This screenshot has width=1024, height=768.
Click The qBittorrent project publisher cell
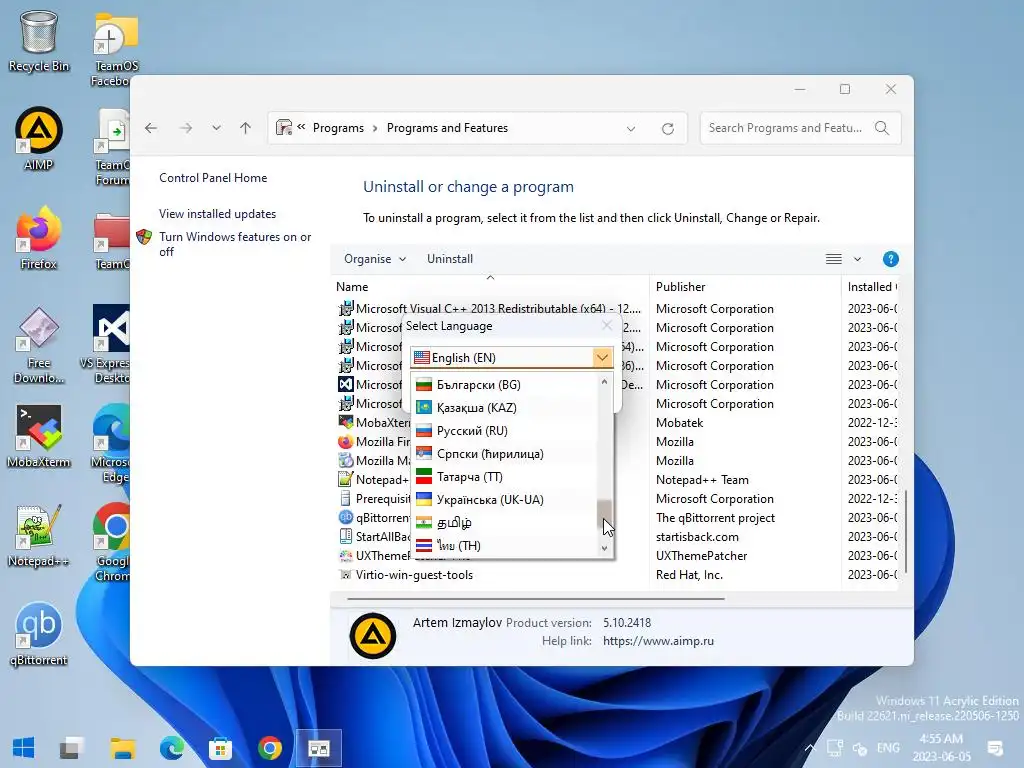(715, 518)
